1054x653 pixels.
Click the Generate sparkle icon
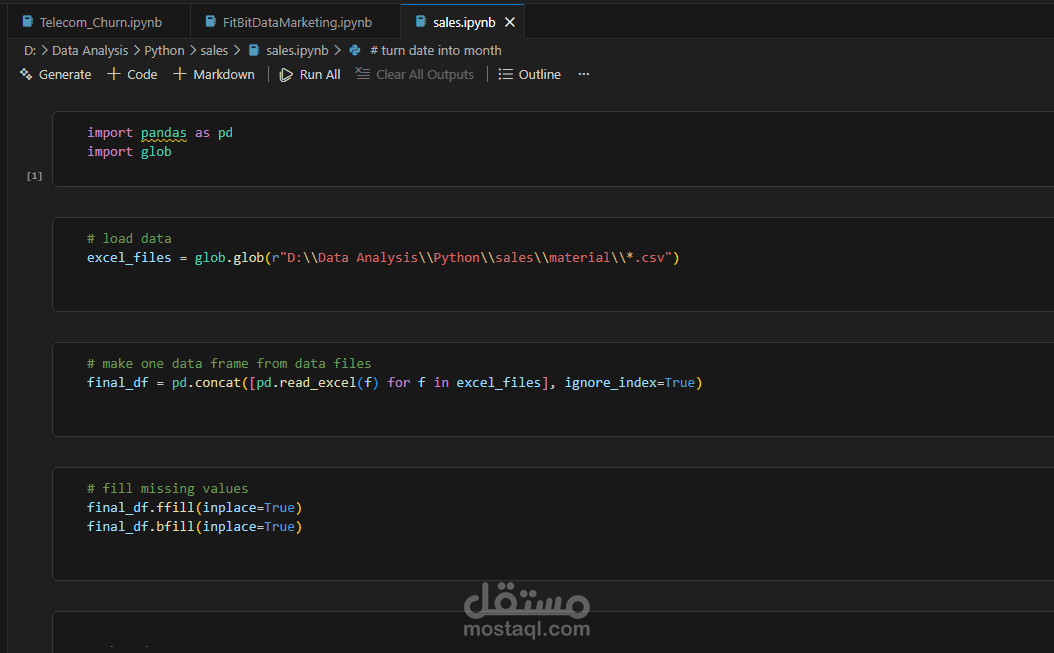pyautogui.click(x=26, y=74)
